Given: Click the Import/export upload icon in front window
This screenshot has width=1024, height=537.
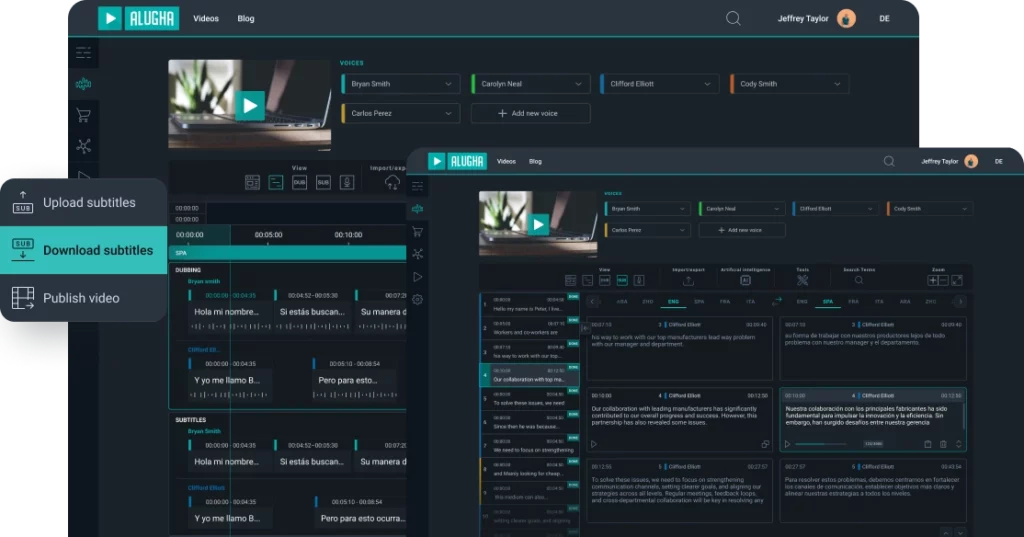Looking at the screenshot, I should (688, 281).
